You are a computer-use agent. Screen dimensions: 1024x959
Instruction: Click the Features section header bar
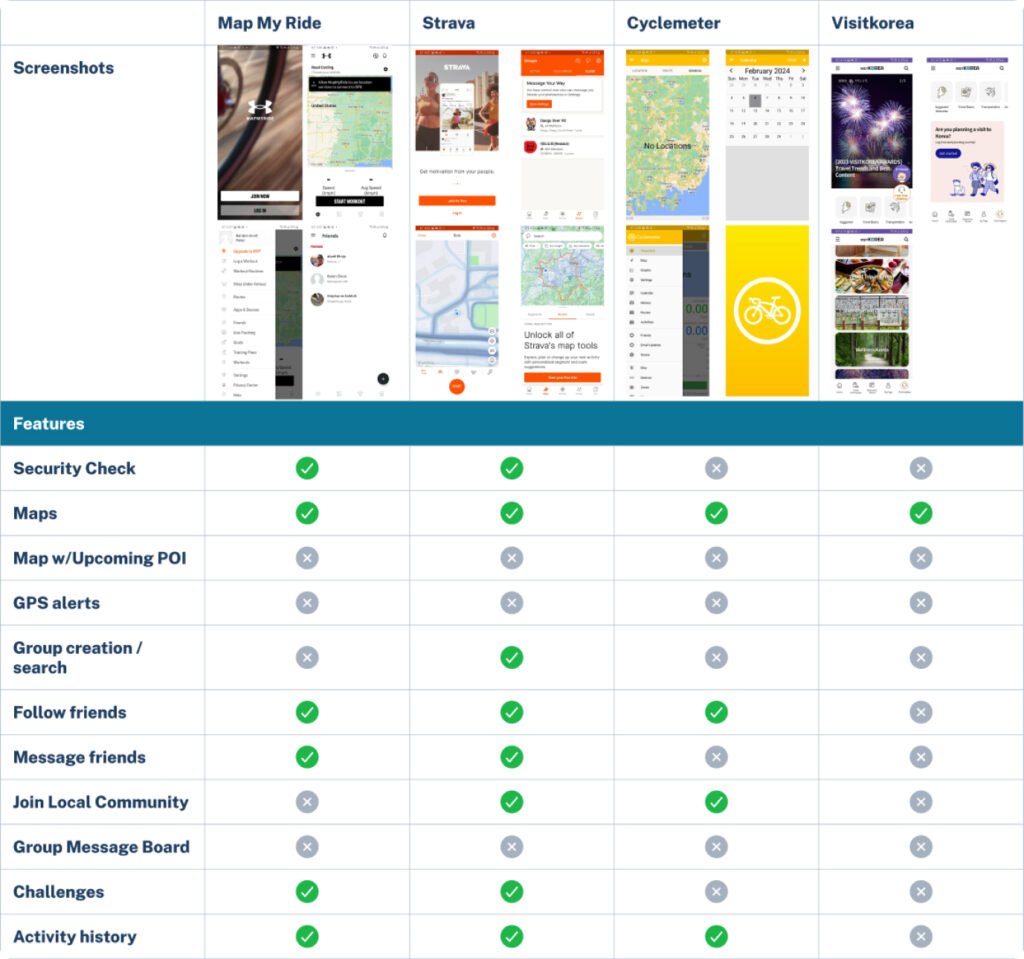pyautogui.click(x=511, y=423)
